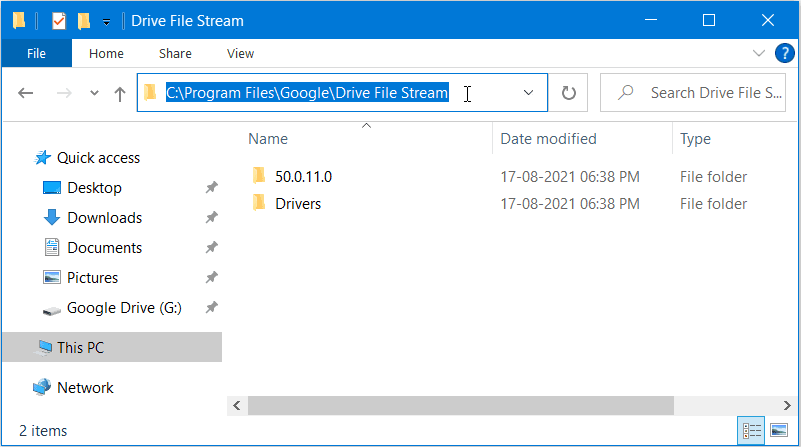Open the Customize Quick Access Toolbar arrow

(106, 22)
